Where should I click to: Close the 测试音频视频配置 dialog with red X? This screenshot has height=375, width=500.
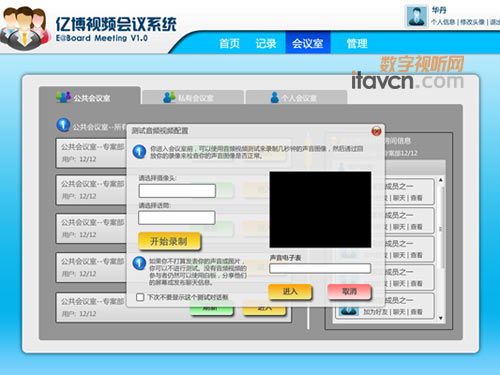376,131
